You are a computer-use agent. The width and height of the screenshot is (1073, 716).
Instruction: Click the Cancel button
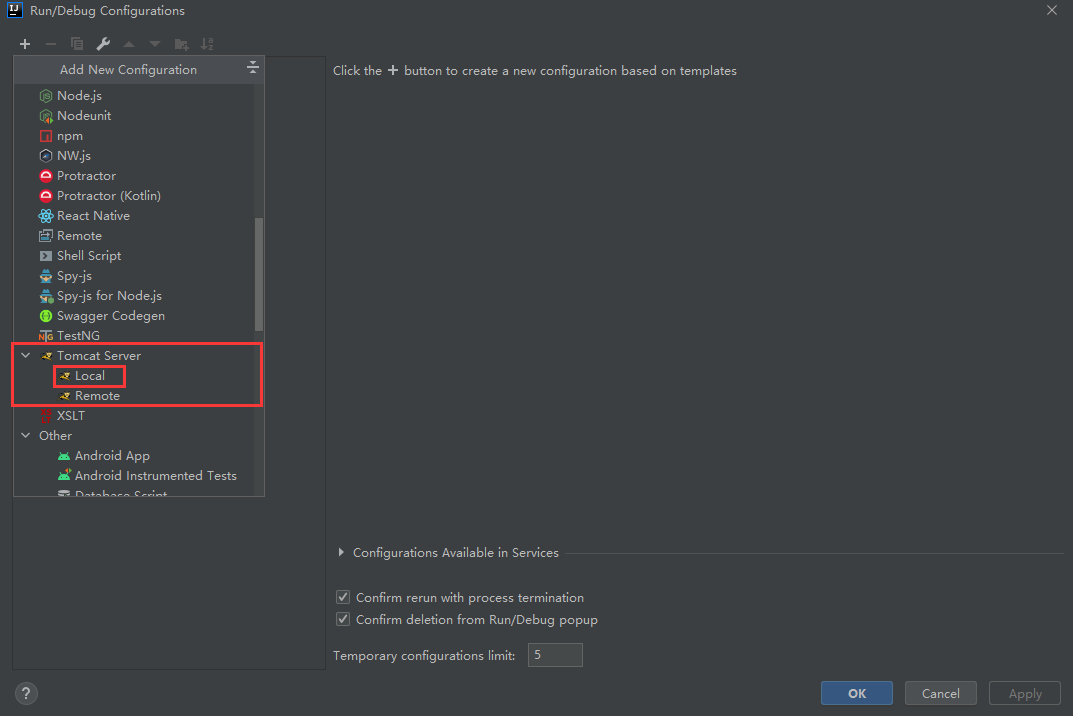tap(941, 693)
